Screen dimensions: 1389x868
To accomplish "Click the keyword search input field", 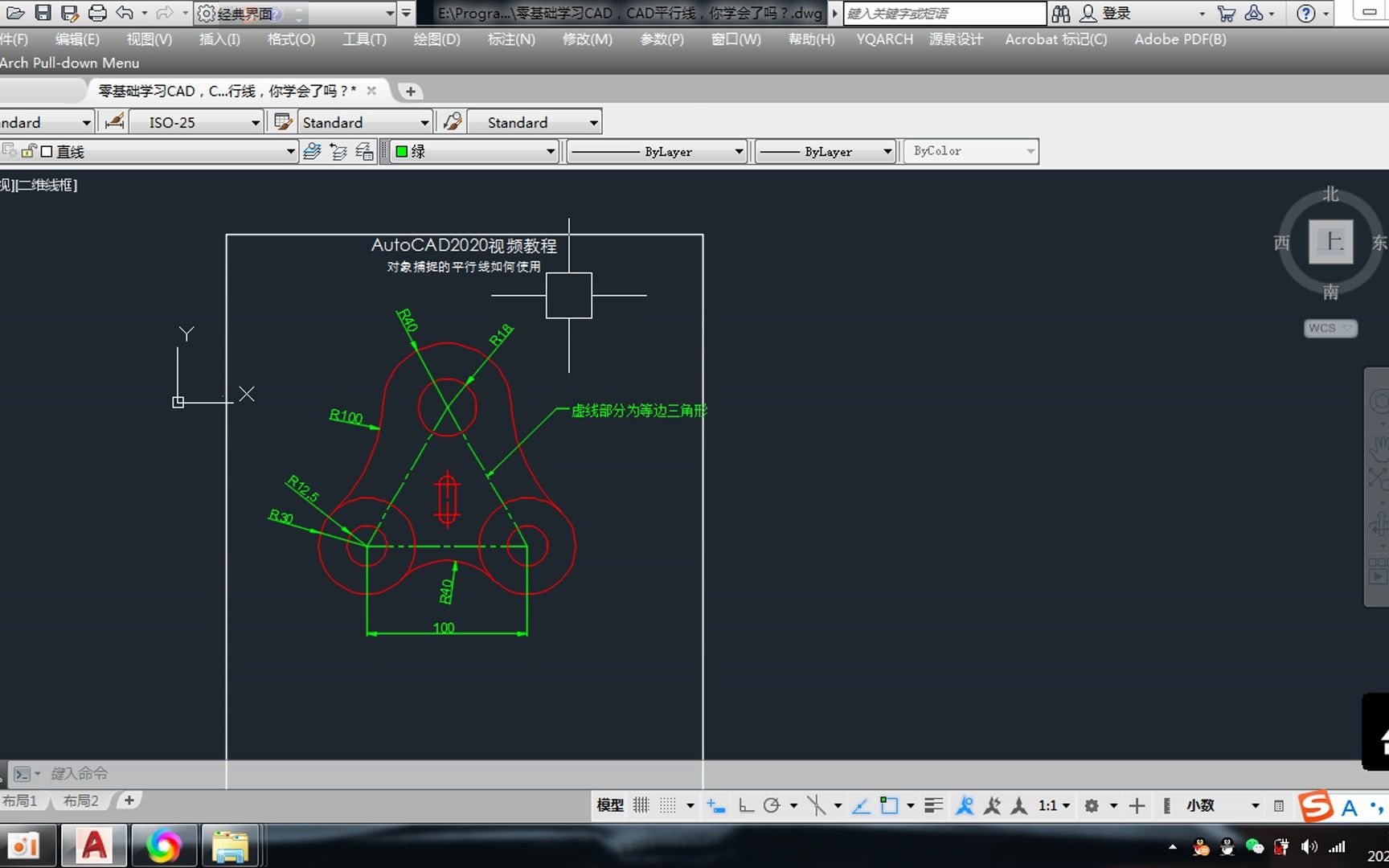I will [945, 13].
